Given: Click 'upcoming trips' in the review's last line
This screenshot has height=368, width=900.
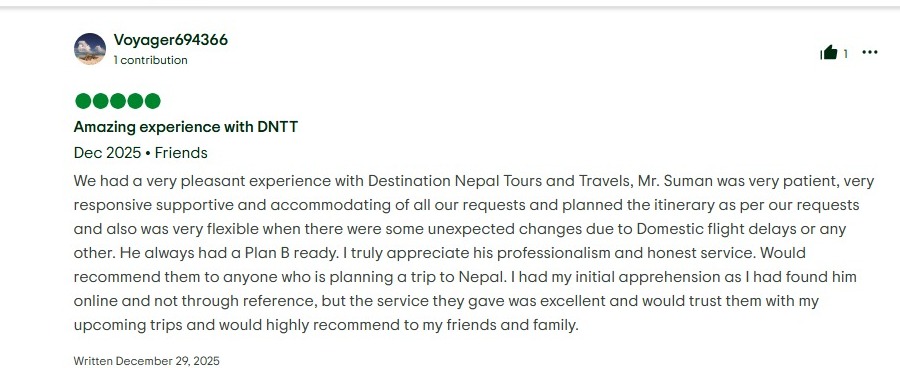Looking at the screenshot, I should click(128, 326).
